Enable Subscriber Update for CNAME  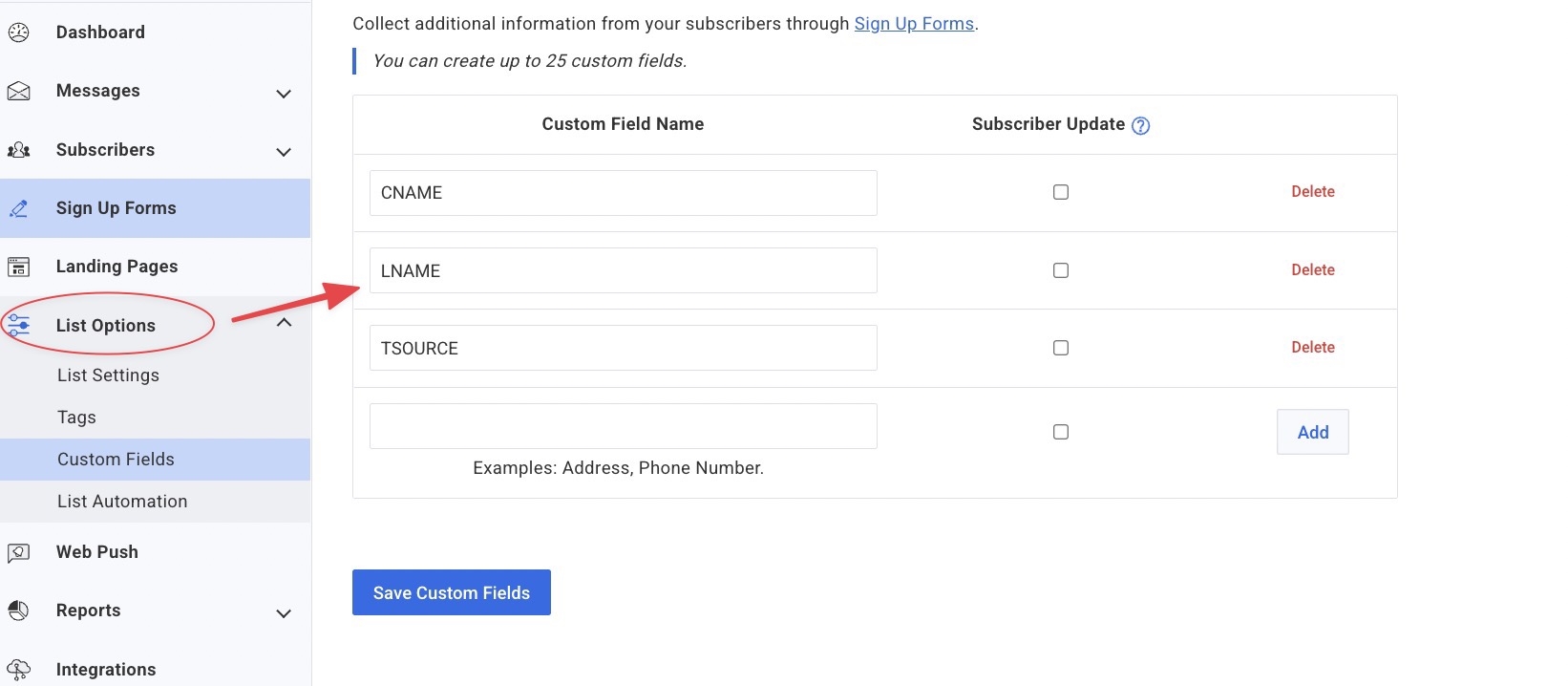[1061, 192]
